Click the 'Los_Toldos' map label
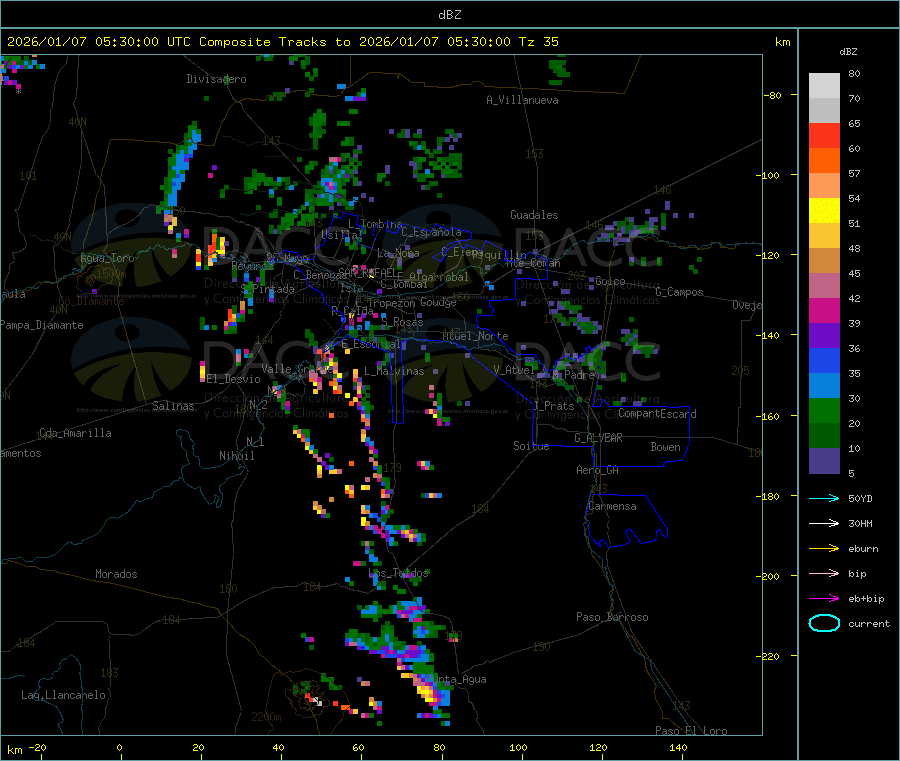900x761 pixels. (398, 573)
